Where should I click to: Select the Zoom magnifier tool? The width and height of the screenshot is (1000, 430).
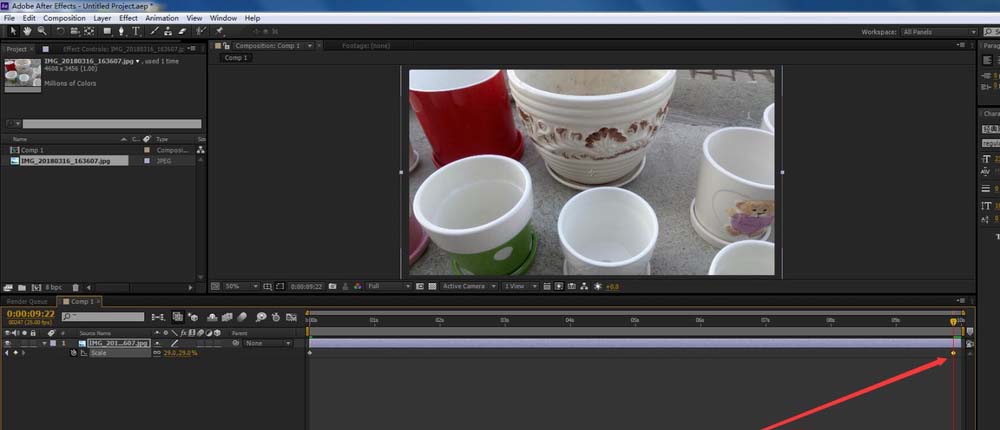coord(42,32)
